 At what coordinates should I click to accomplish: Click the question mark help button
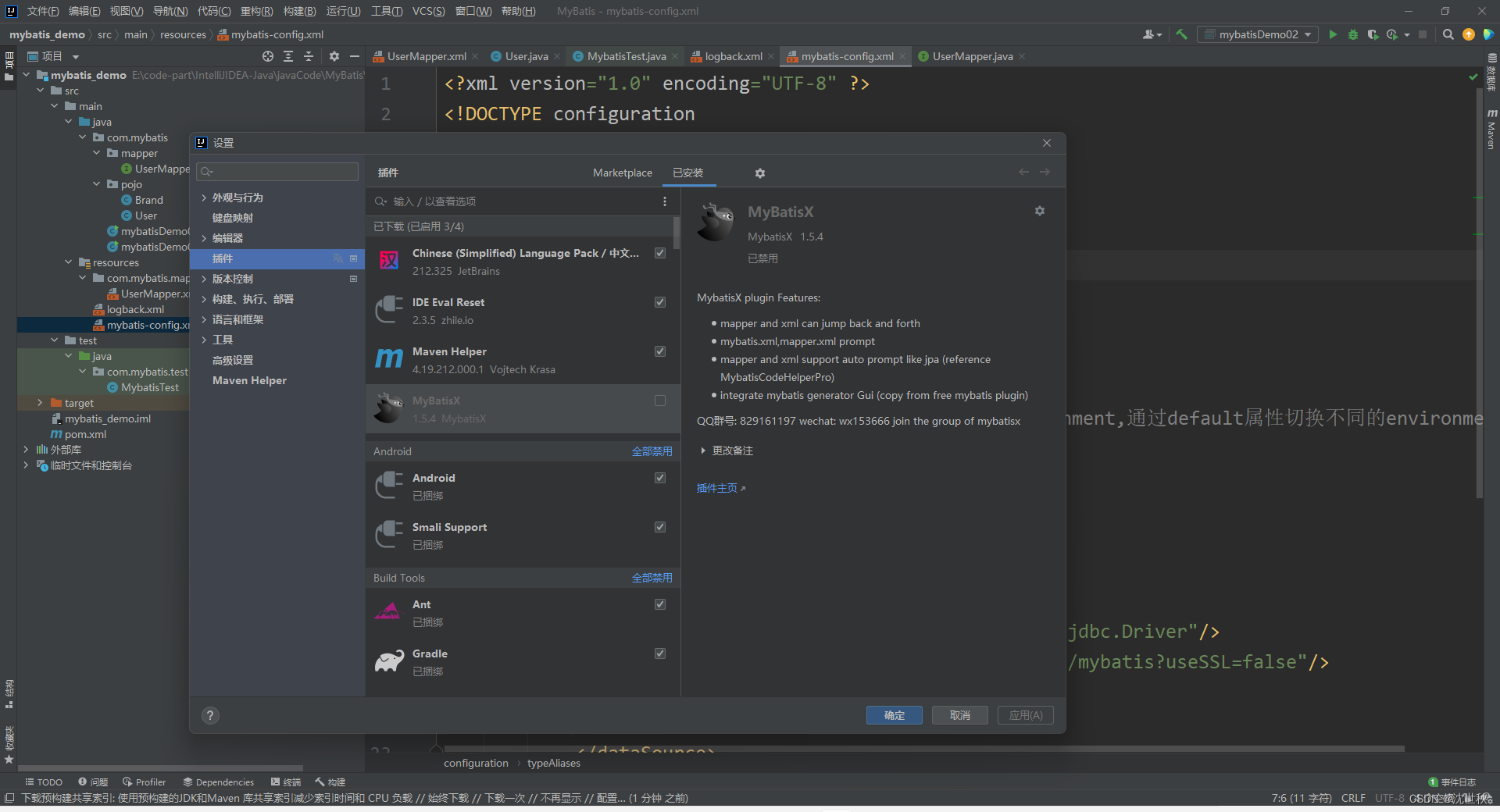[x=210, y=715]
